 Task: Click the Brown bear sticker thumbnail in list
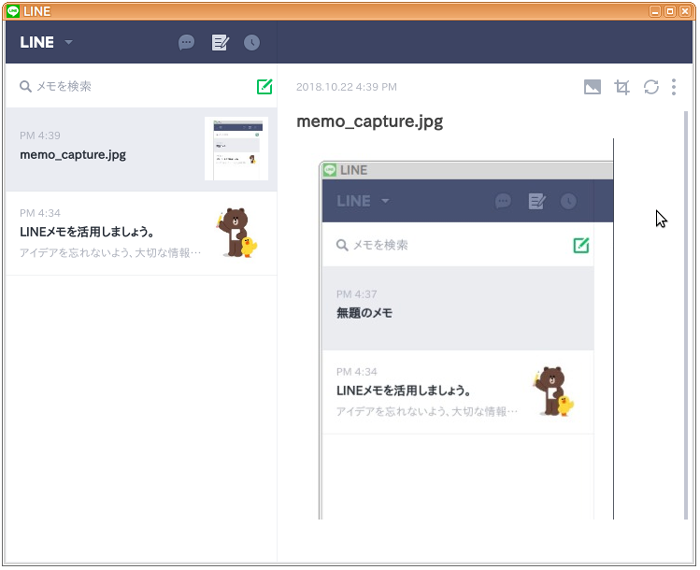pos(237,233)
